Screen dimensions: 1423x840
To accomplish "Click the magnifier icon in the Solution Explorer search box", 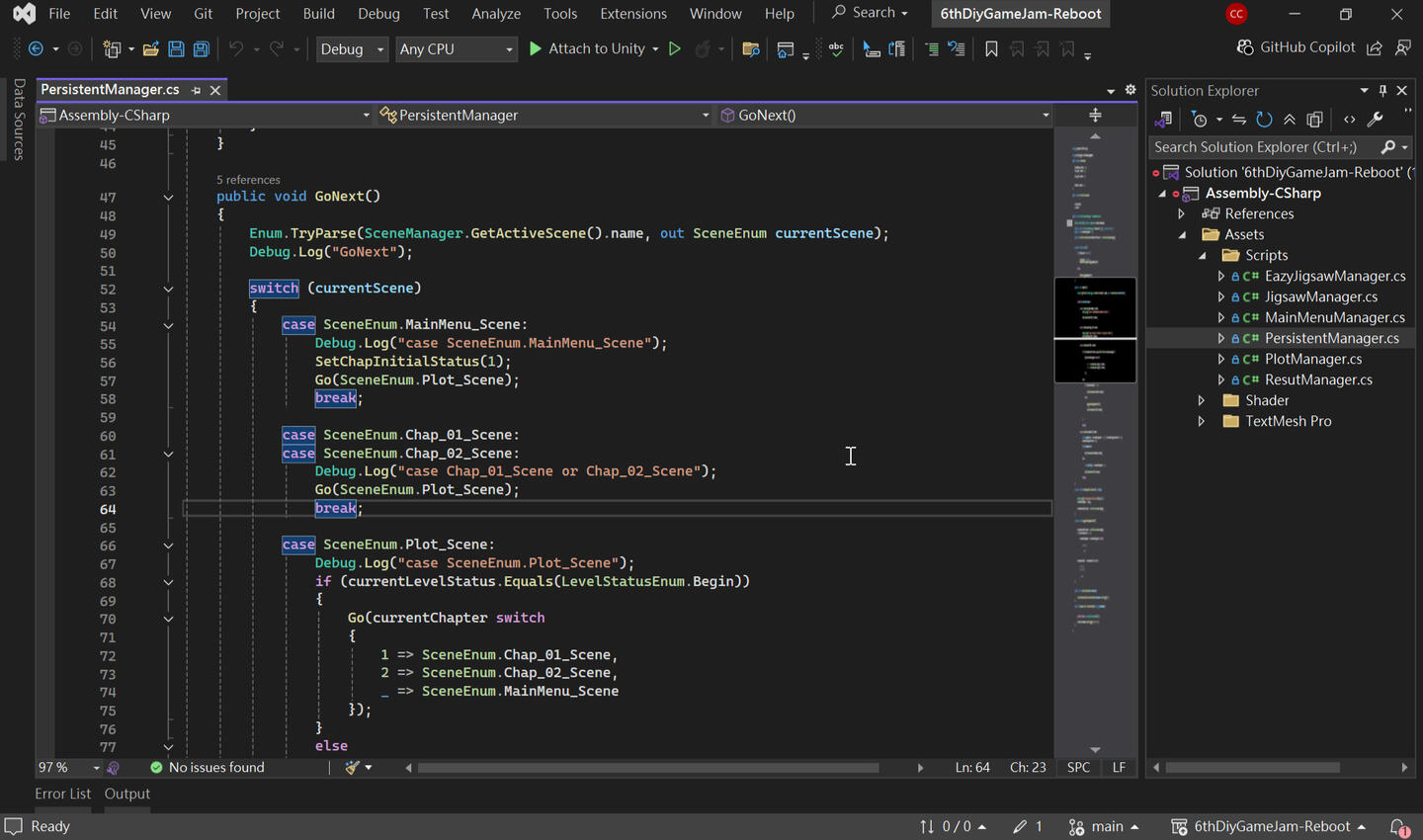I will (x=1388, y=147).
